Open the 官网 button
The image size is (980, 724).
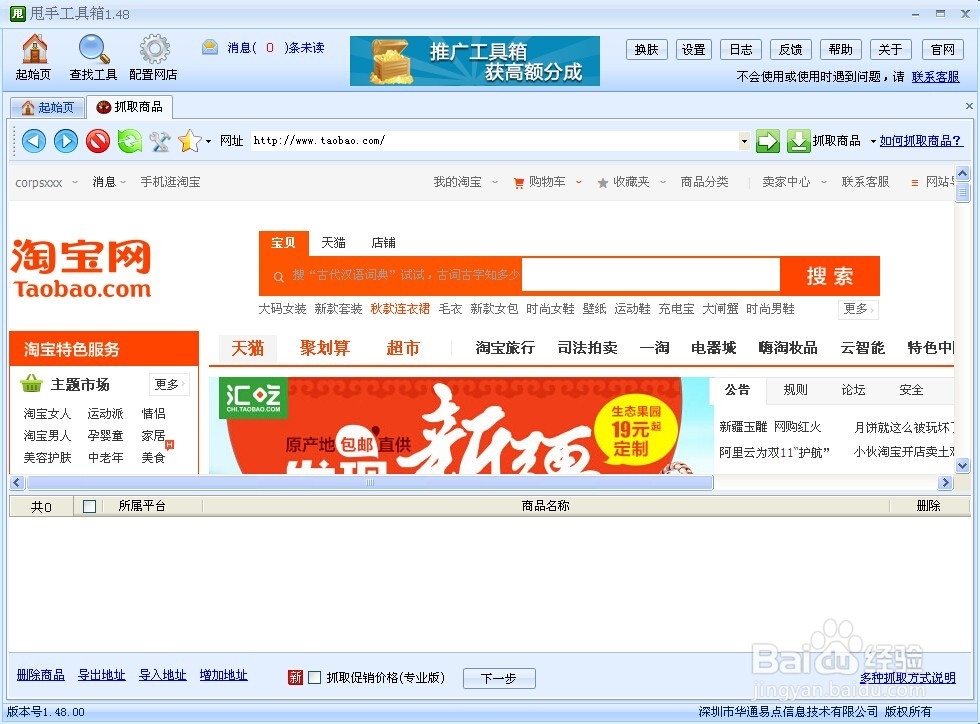point(942,49)
